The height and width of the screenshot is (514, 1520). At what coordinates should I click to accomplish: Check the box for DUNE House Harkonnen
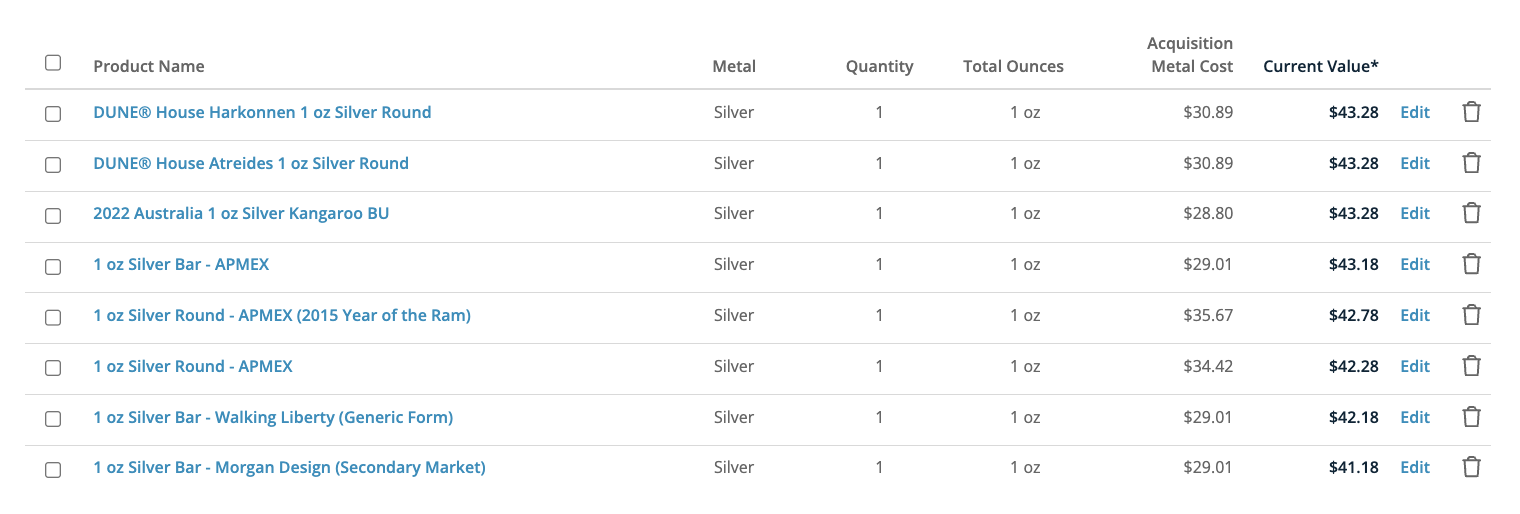tap(53, 114)
